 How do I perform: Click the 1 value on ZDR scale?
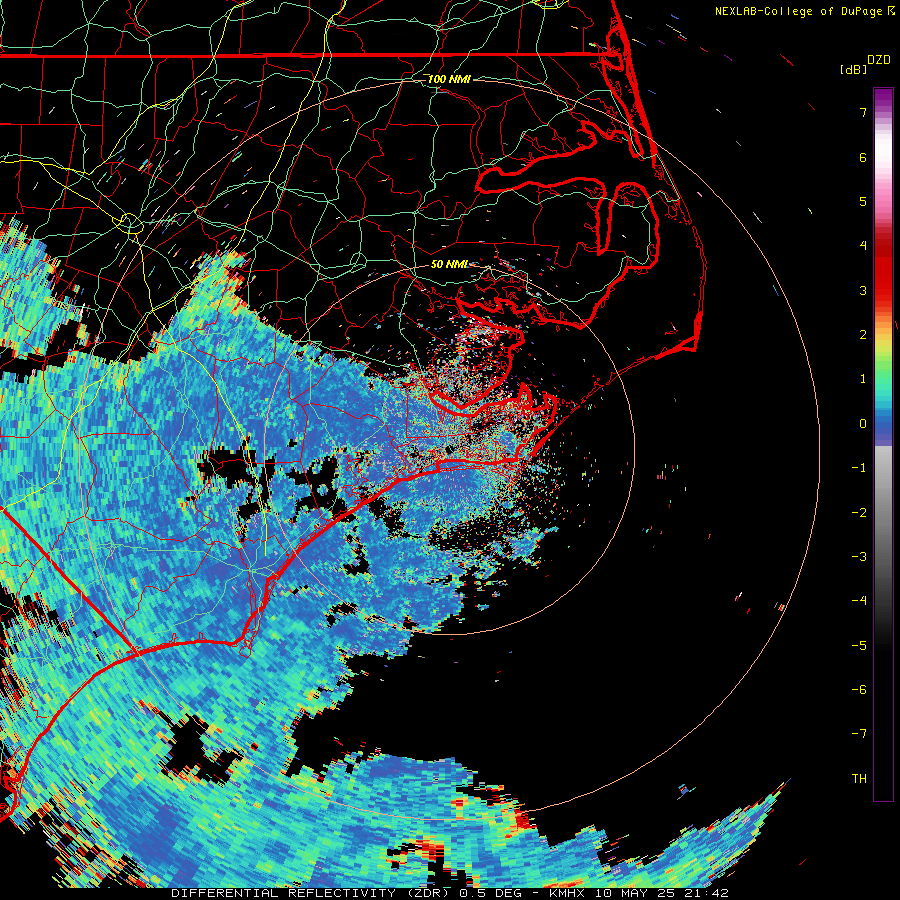click(x=863, y=379)
